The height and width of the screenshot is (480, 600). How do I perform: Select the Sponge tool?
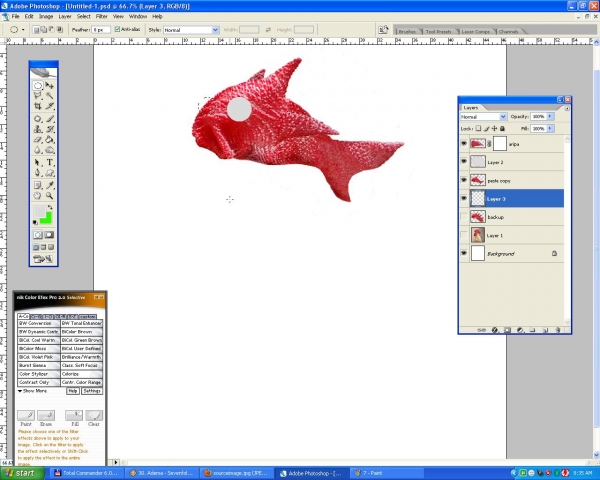point(49,150)
